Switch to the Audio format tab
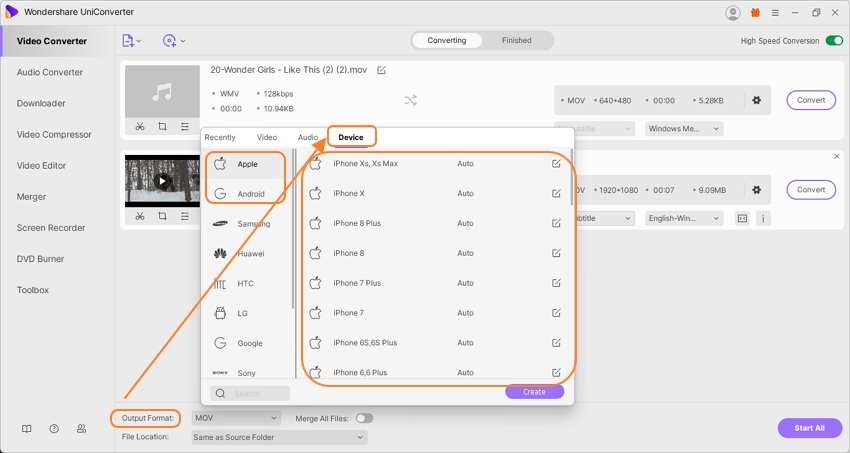Image resolution: width=850 pixels, height=453 pixels. pyautogui.click(x=308, y=138)
